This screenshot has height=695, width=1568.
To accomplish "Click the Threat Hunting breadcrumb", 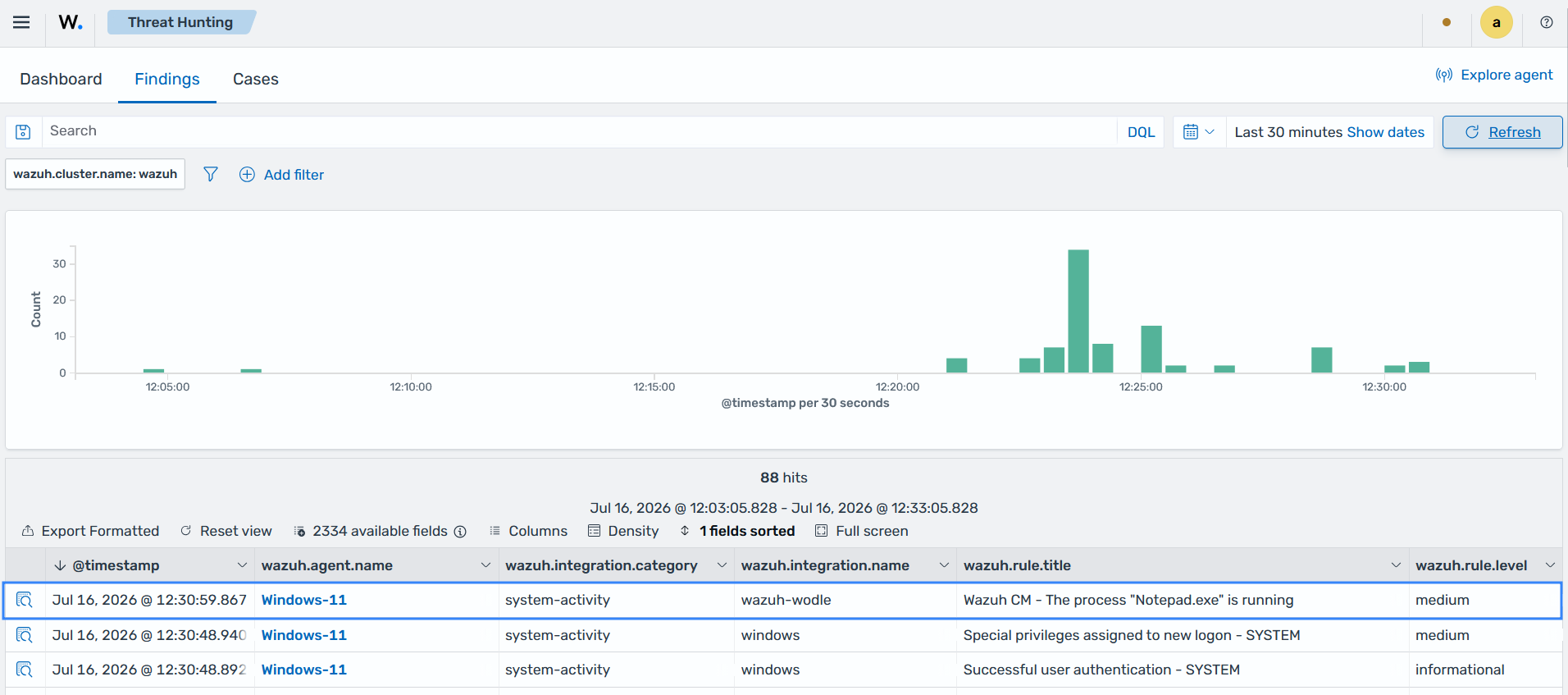I will 180,22.
